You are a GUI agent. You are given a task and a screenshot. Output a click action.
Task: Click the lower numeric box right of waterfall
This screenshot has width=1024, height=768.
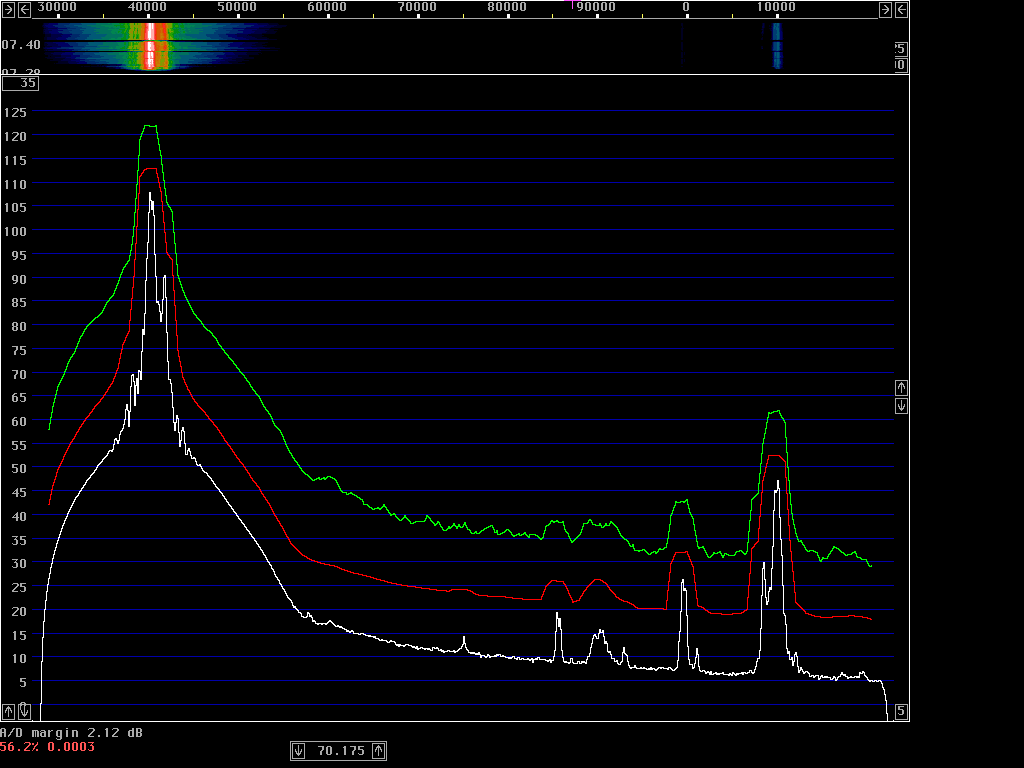[x=901, y=65]
